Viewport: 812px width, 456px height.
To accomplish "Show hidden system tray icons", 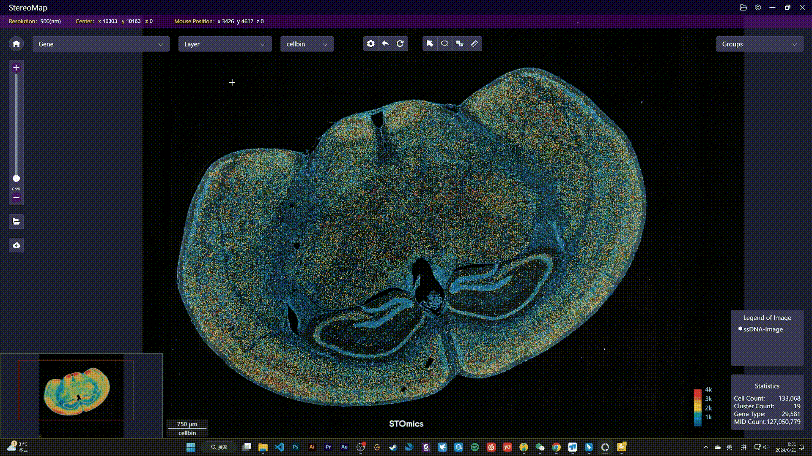I will click(705, 447).
